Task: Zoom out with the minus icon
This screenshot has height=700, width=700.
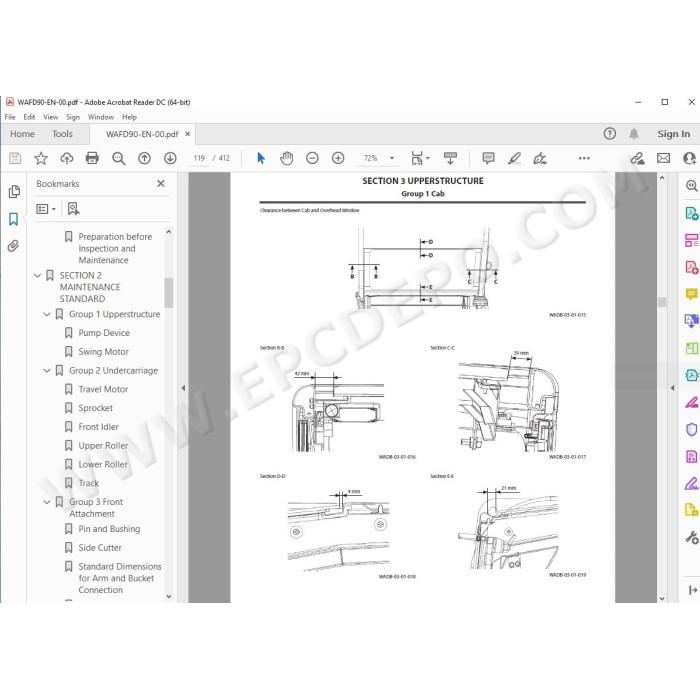Action: coord(312,158)
